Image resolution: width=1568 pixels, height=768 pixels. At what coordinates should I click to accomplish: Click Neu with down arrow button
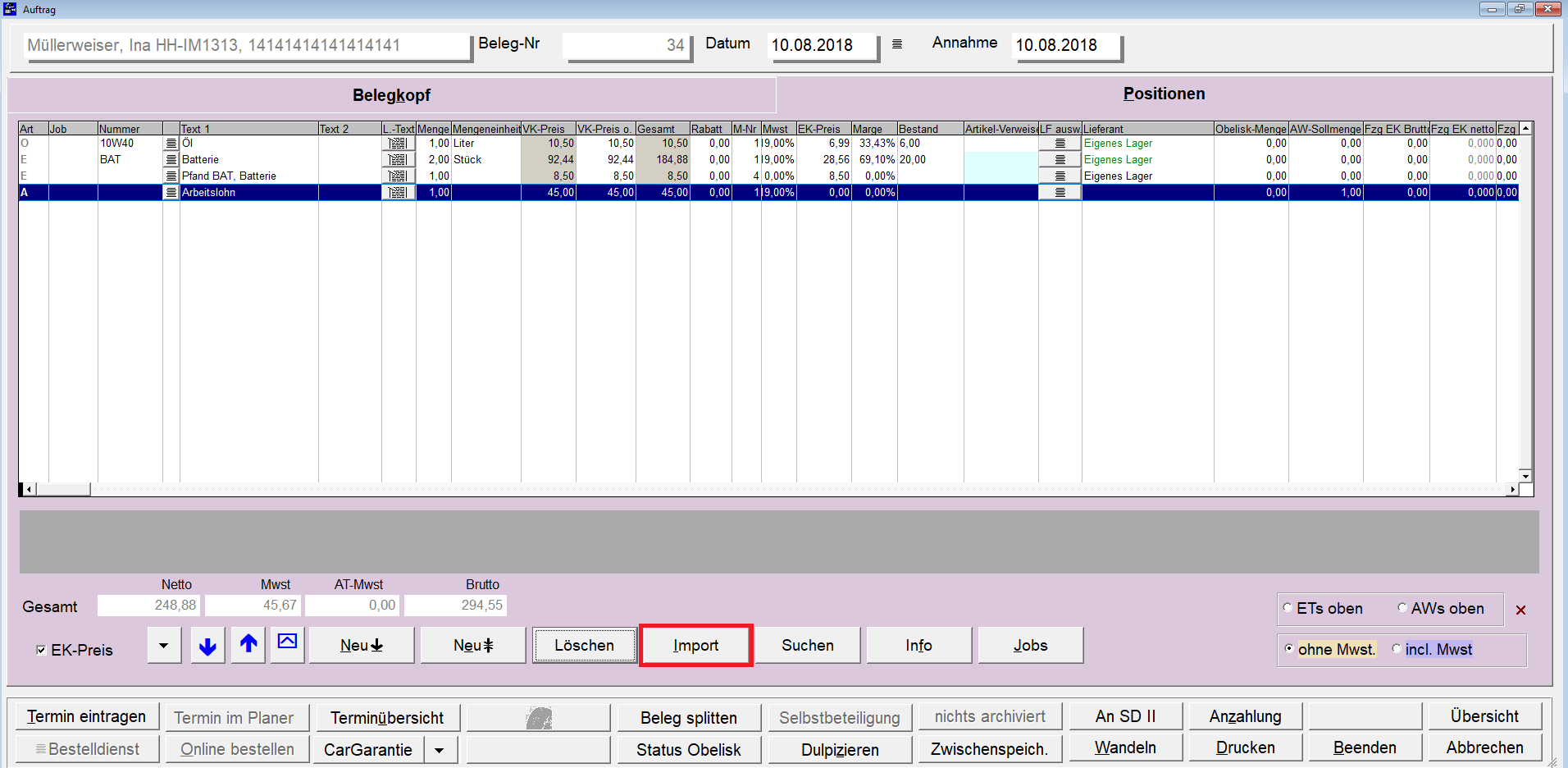362,646
